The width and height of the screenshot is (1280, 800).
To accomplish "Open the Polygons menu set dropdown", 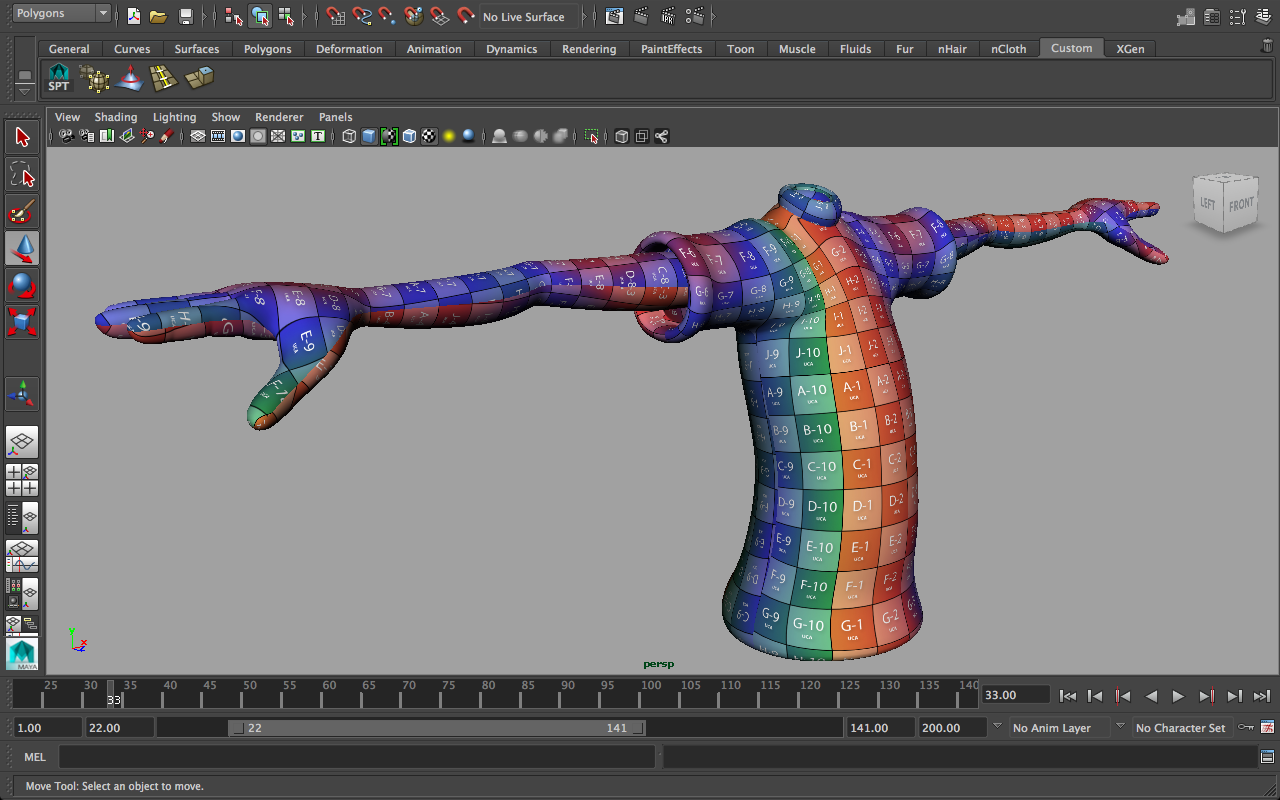I will (60, 13).
